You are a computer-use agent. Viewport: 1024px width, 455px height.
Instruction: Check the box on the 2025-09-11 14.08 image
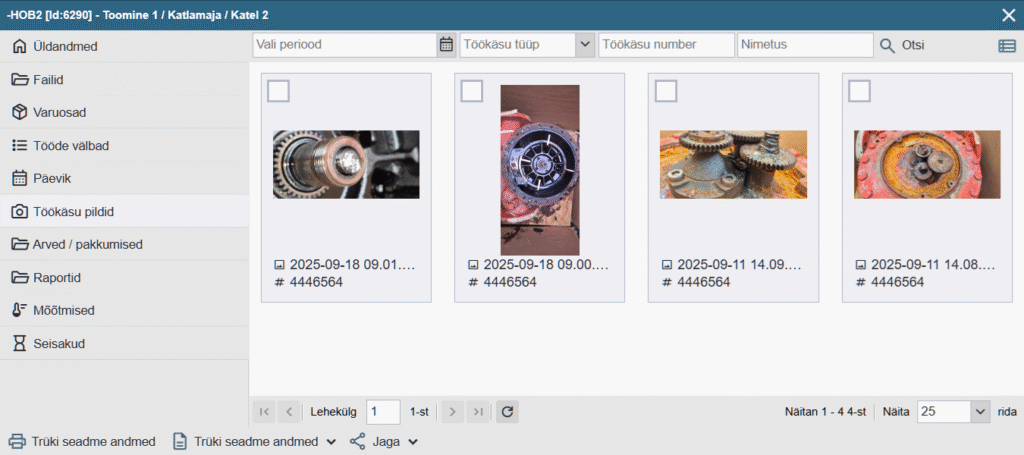pos(859,91)
